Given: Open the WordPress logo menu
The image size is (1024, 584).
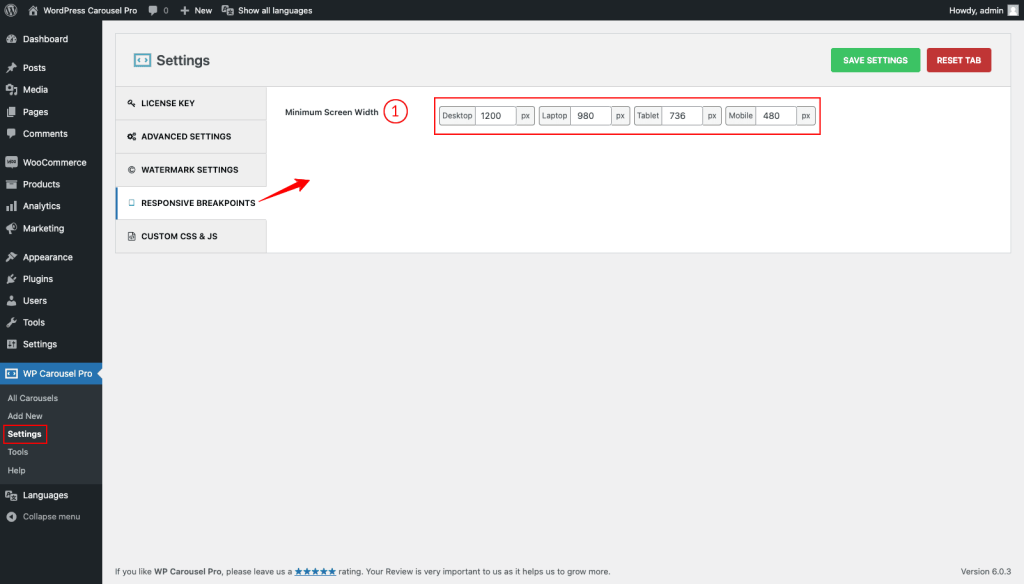Looking at the screenshot, I should click(x=10, y=10).
